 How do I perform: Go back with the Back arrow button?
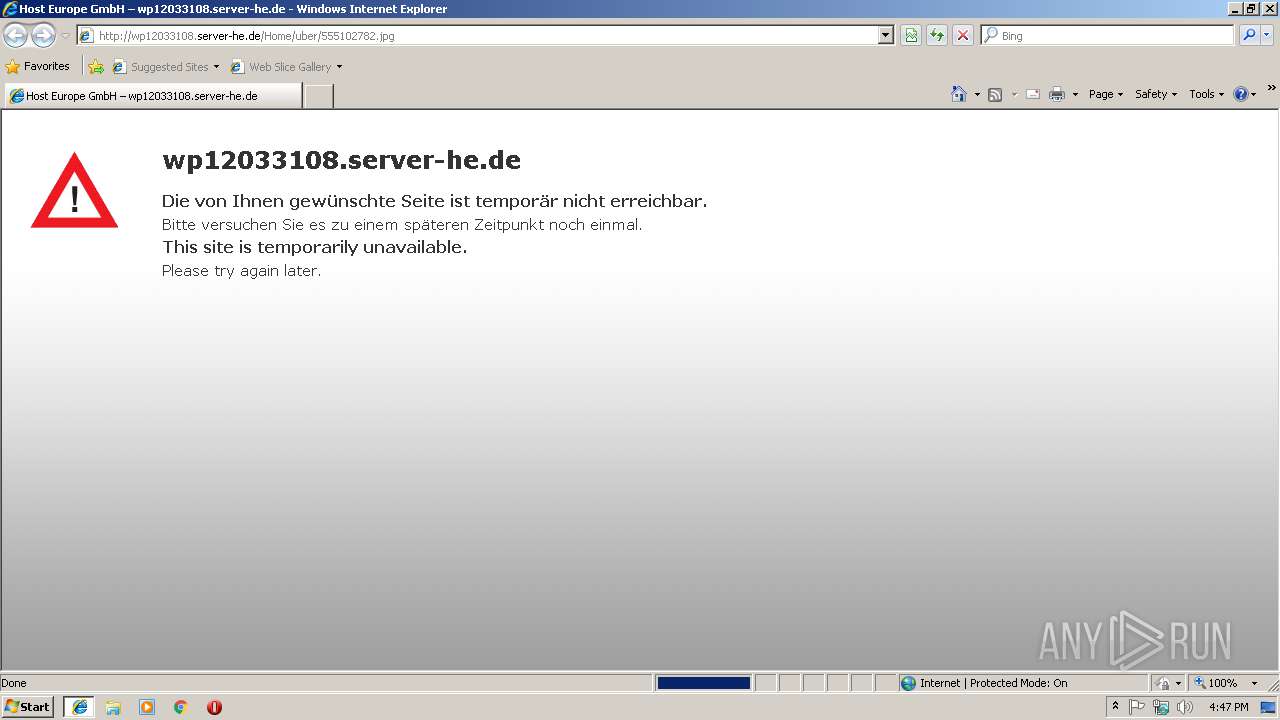coord(15,36)
